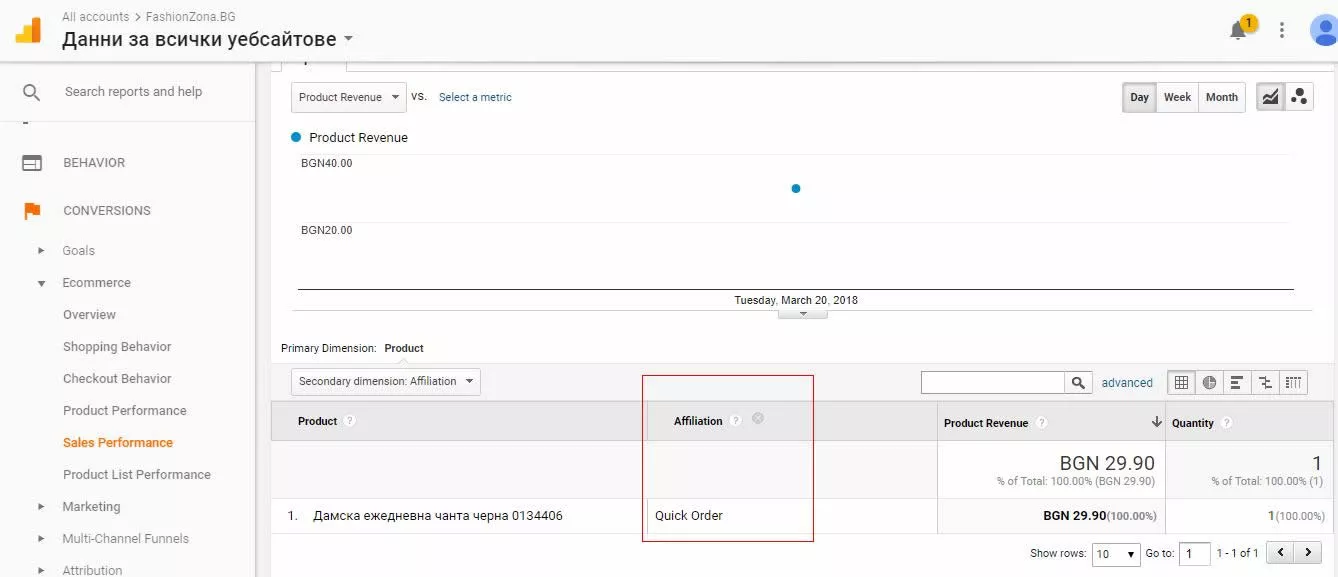1338x577 pixels.
Task: Open the Product List Performance report
Action: coord(137,475)
